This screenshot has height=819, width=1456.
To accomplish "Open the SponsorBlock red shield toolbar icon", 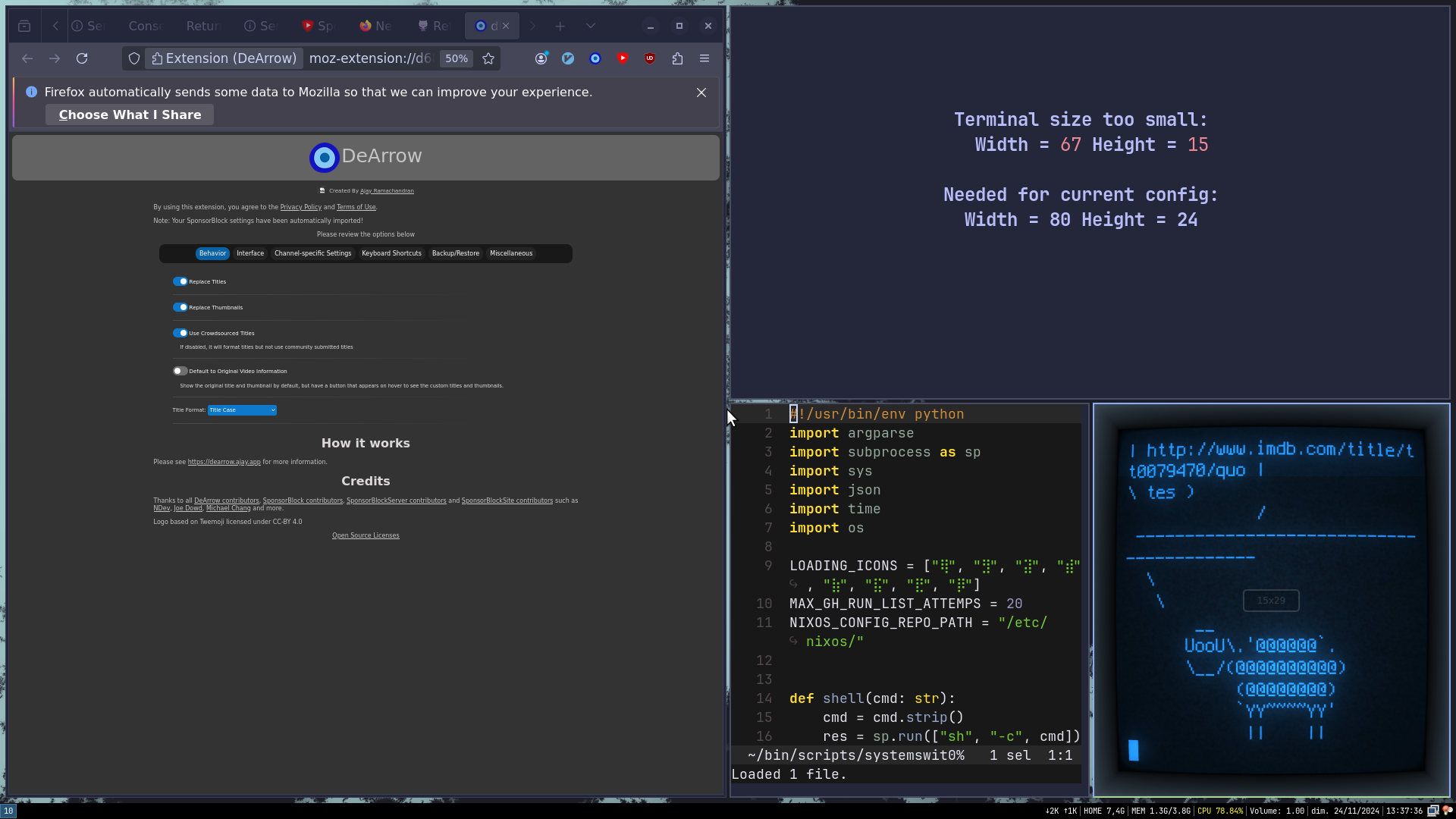I will (x=623, y=58).
